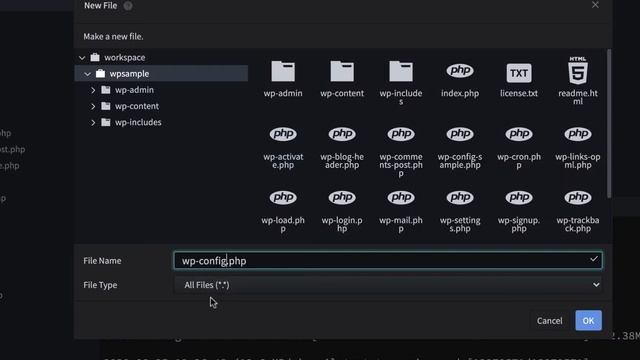The height and width of the screenshot is (360, 640).
Task: Click the File Name input field
Action: click(x=388, y=260)
